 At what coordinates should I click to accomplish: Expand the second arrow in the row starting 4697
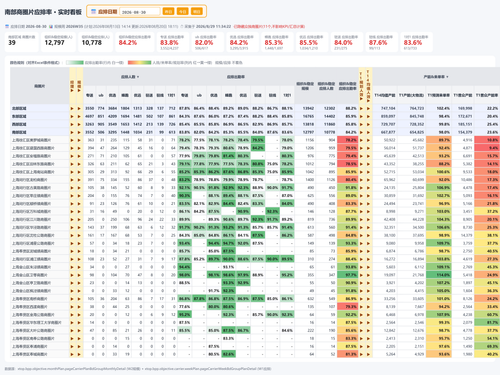coord(79,116)
